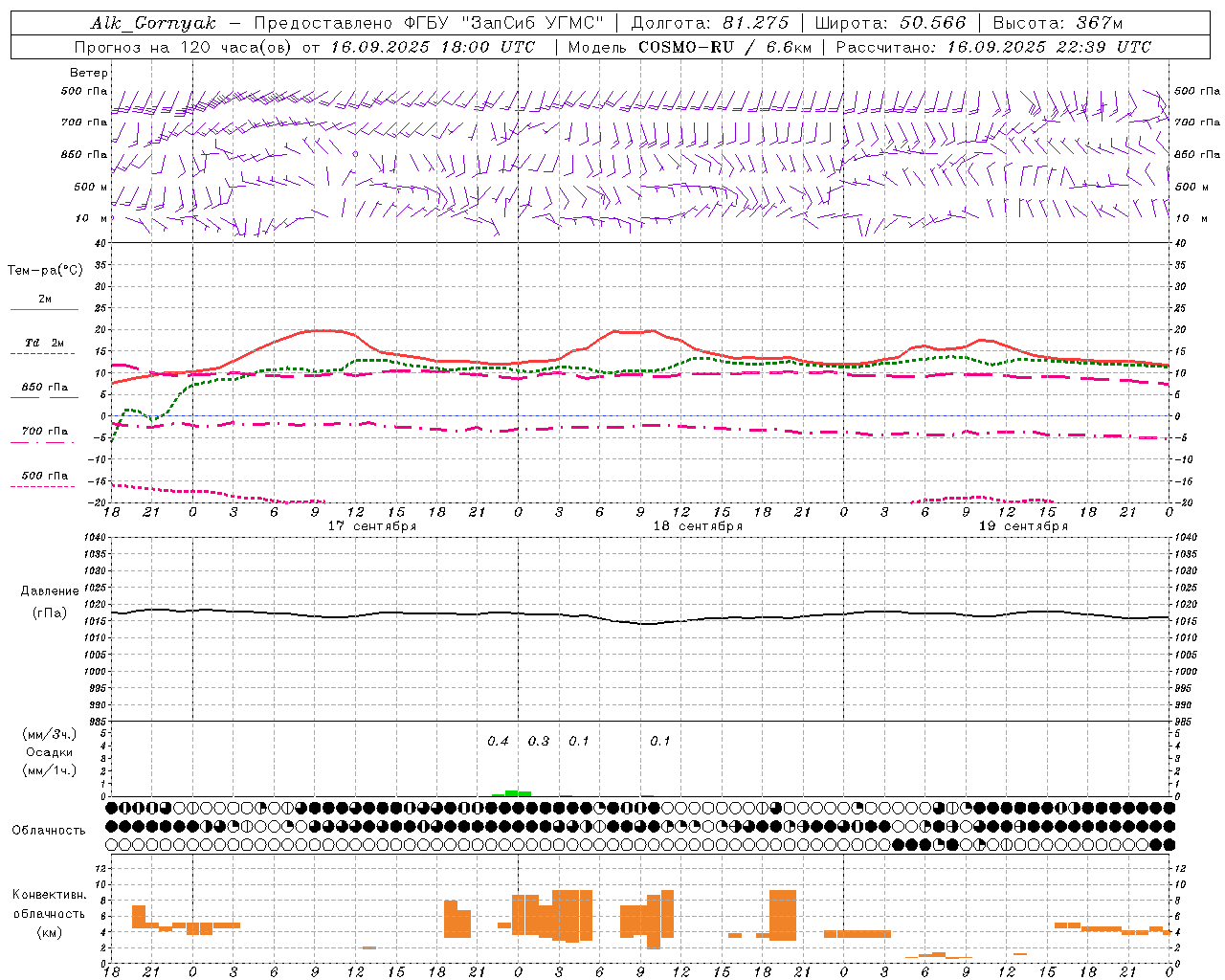Click the Облачность cloudiness label
Screen dimensions: 1225x980
(49, 831)
